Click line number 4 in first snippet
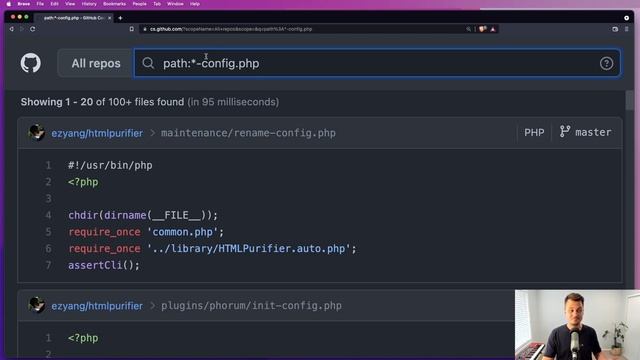Viewport: 640px width, 360px height. coord(48,215)
